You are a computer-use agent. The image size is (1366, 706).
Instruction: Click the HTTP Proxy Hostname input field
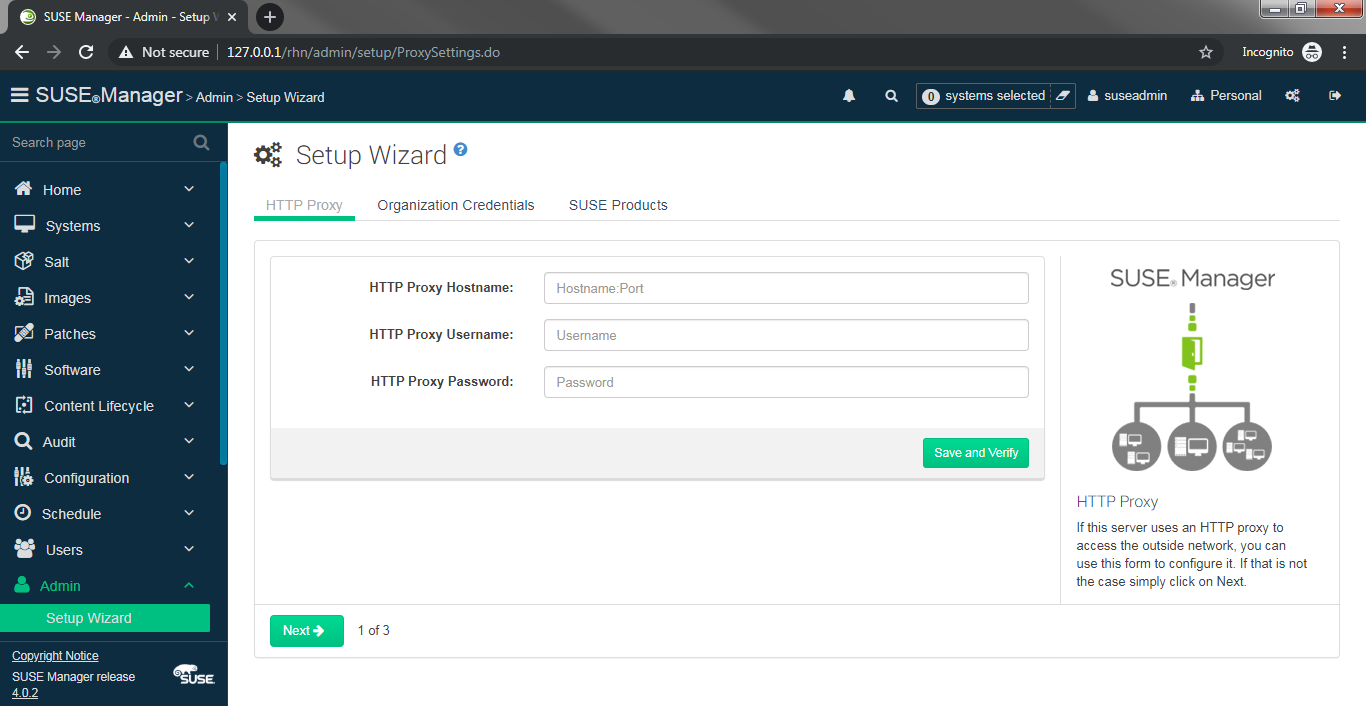[x=785, y=287]
